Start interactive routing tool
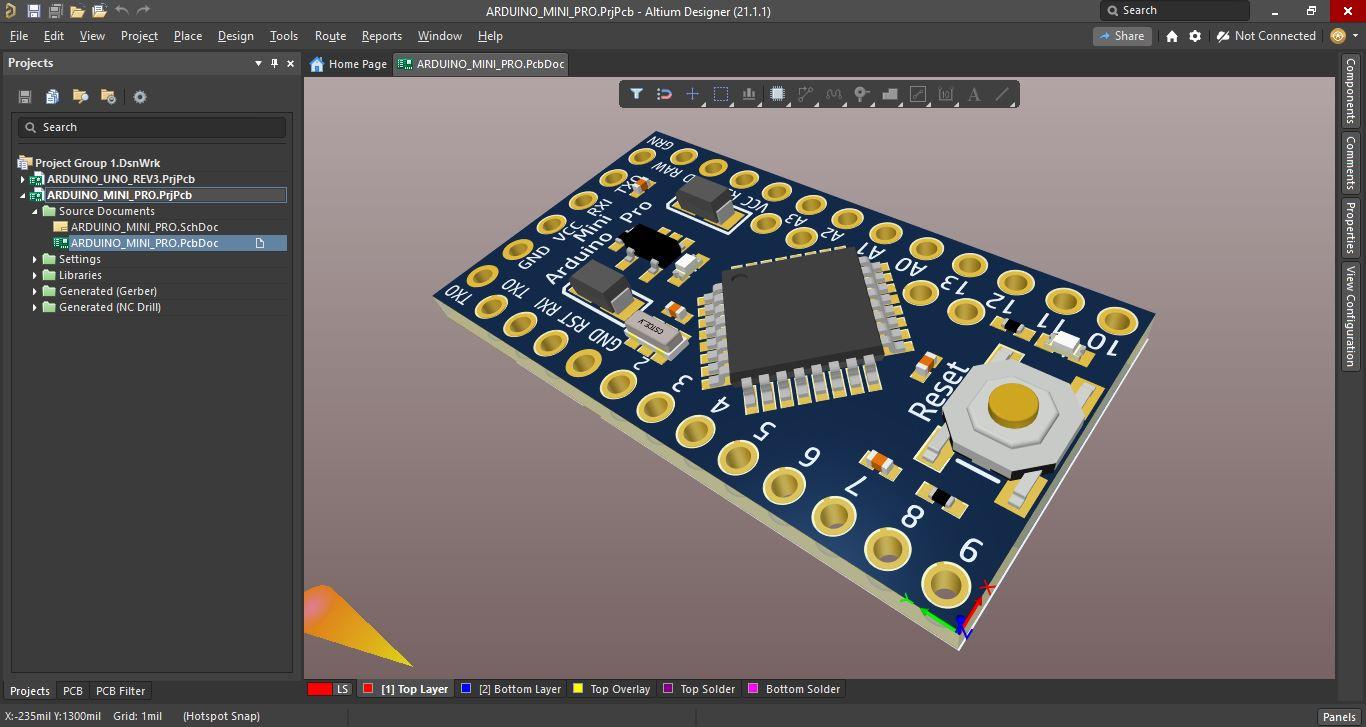This screenshot has width=1366, height=727. pos(805,94)
